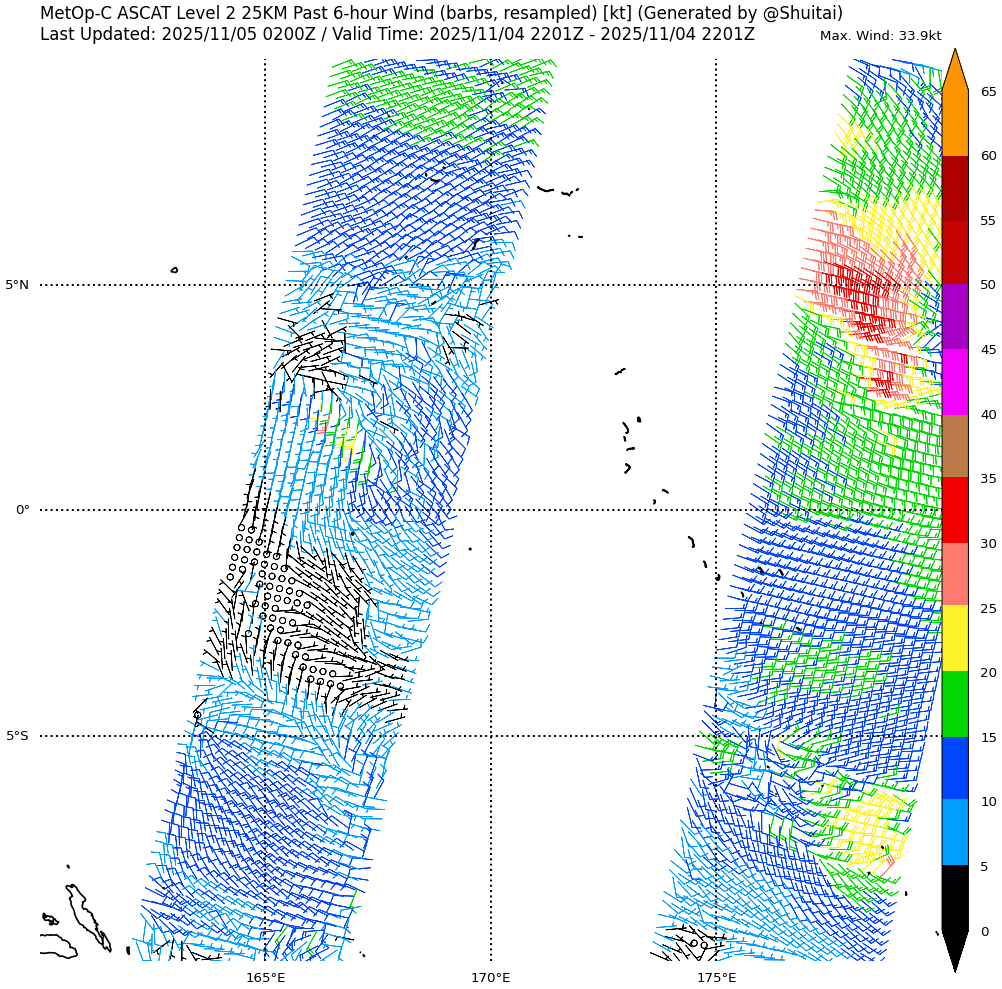Pick the yellow 20-25 kt colorbar segment
This screenshot has height=989, width=1002.
tap(955, 638)
